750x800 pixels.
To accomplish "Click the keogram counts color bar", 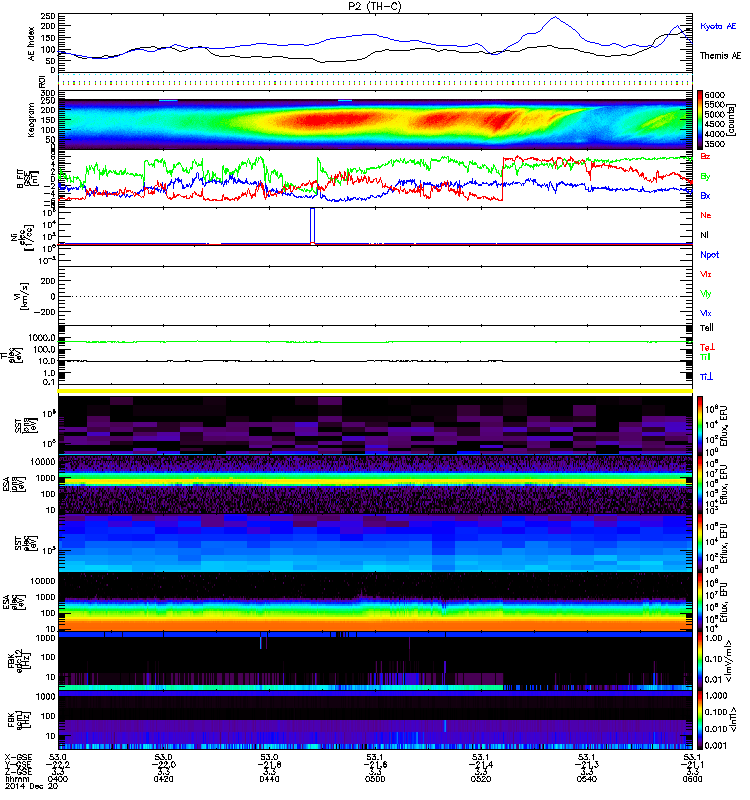I will pyautogui.click(x=700, y=120).
